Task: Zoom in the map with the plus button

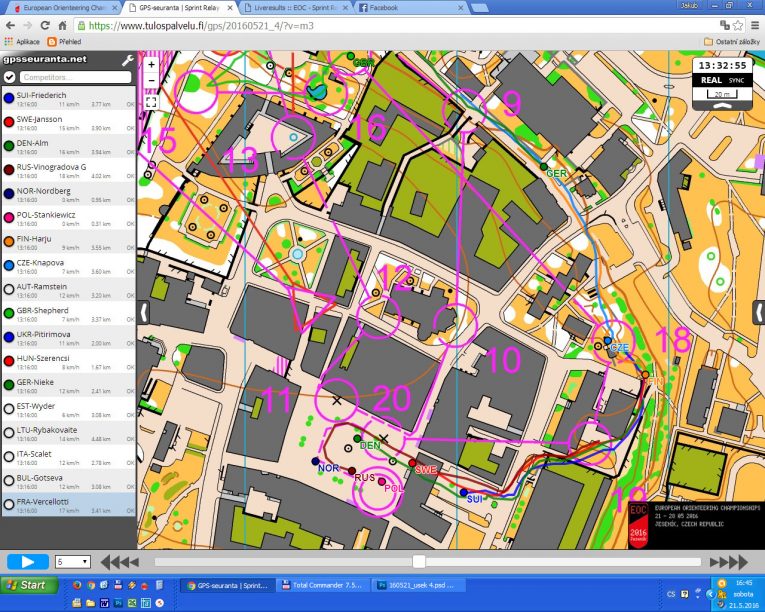Action: point(151,64)
